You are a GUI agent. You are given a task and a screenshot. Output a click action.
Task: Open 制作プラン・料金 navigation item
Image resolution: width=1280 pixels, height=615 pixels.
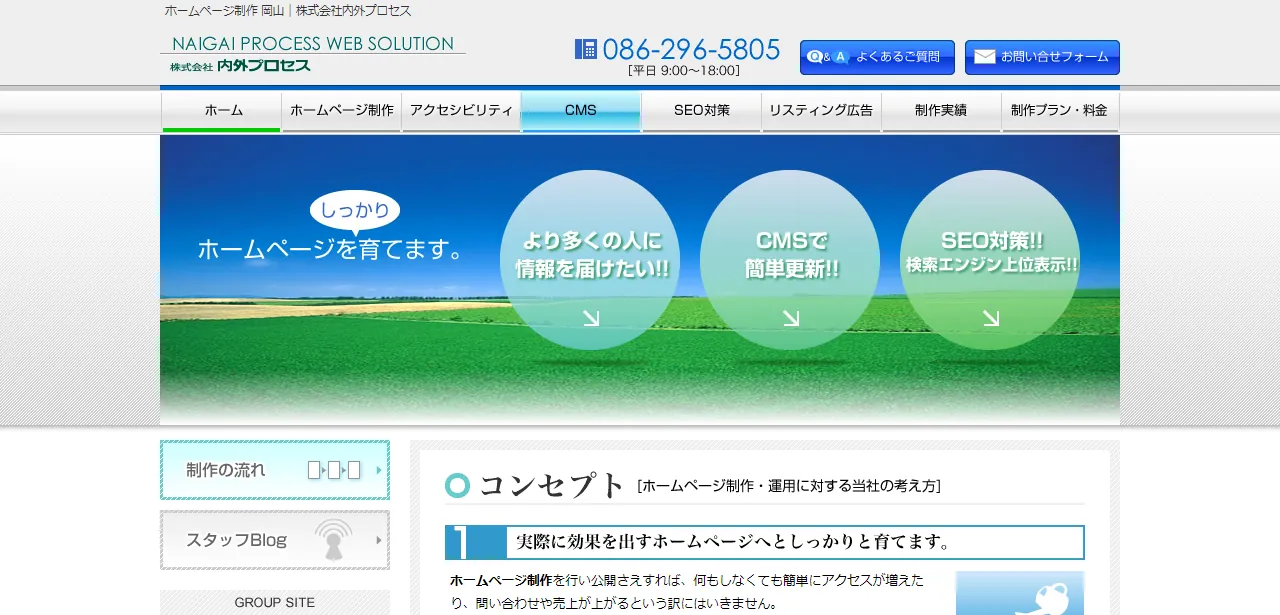(1060, 111)
